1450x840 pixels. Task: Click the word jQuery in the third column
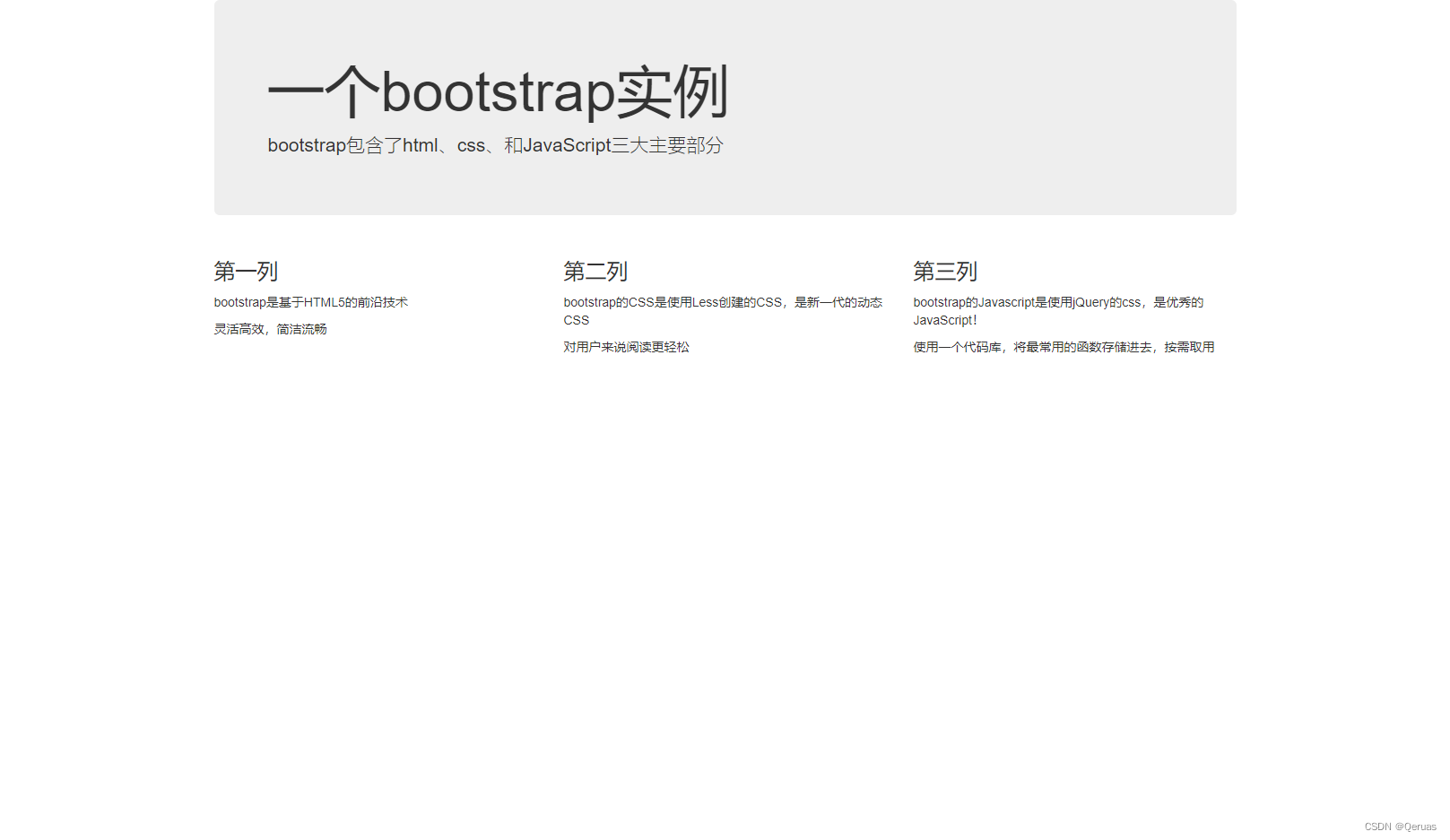pyautogui.click(x=1093, y=302)
